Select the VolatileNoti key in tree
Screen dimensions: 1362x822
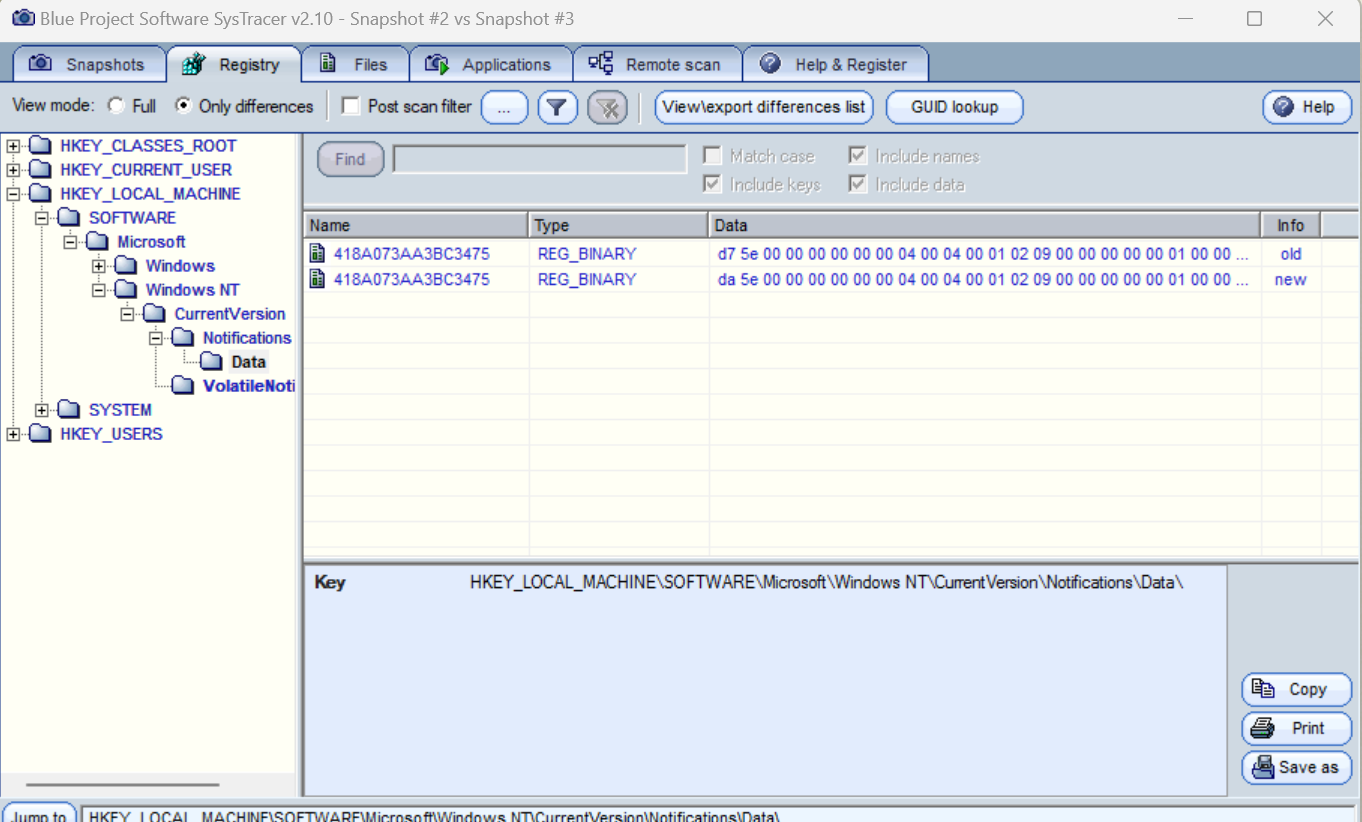click(248, 386)
